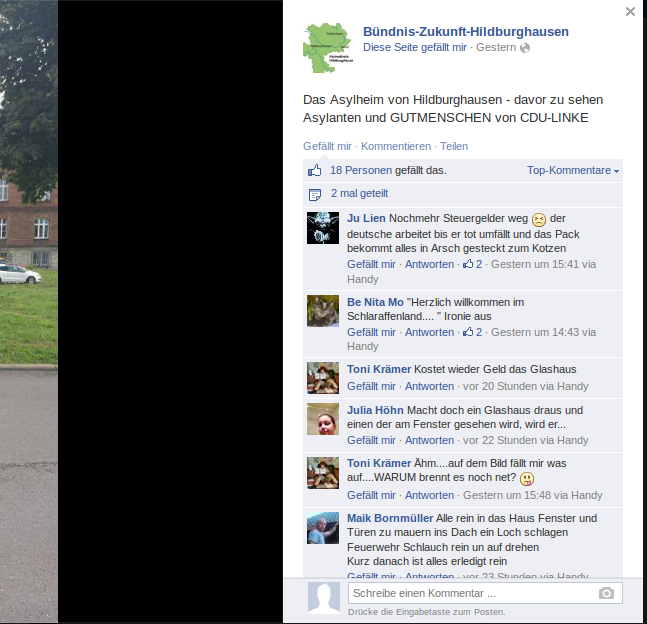Open Ju Lien's profile picture

coord(323,228)
